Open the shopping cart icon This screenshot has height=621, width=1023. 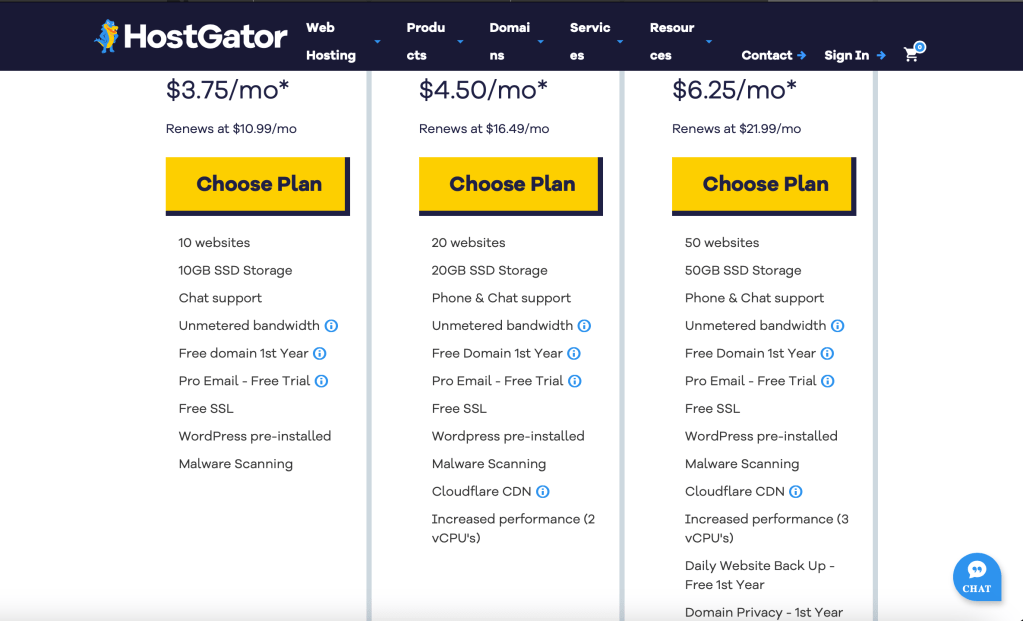[x=911, y=54]
